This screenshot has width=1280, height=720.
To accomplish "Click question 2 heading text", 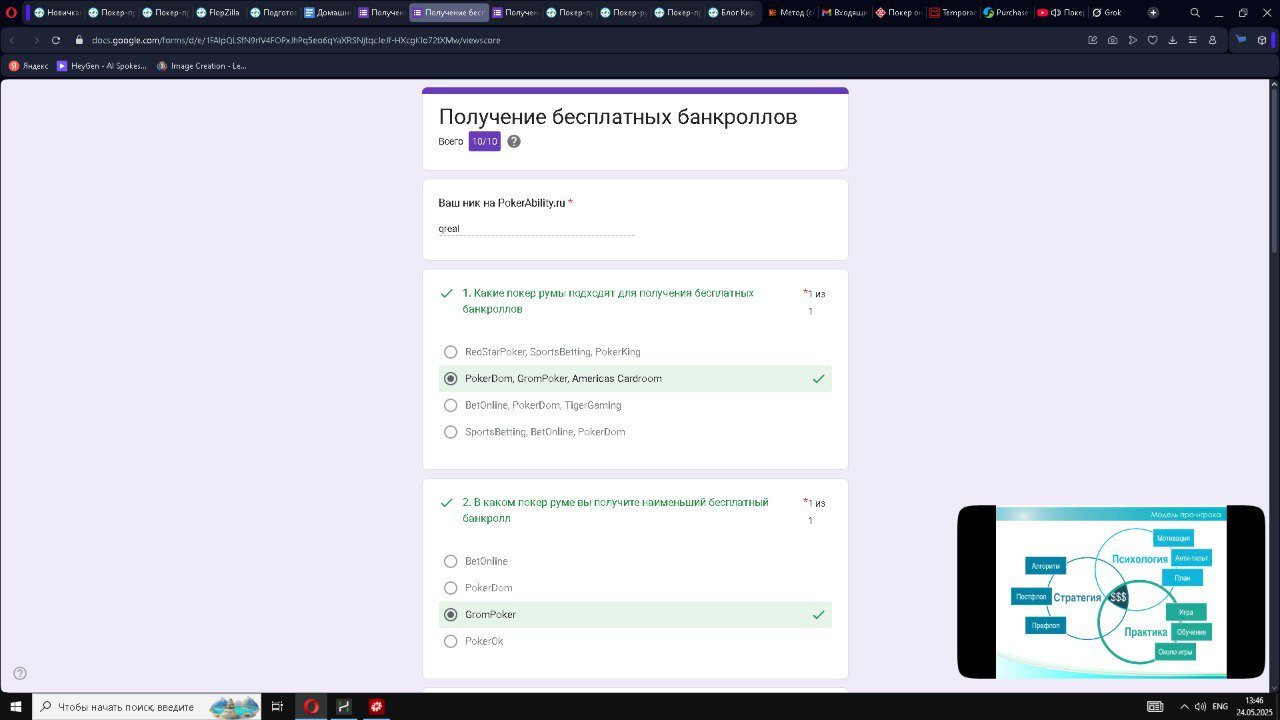I will coord(615,510).
